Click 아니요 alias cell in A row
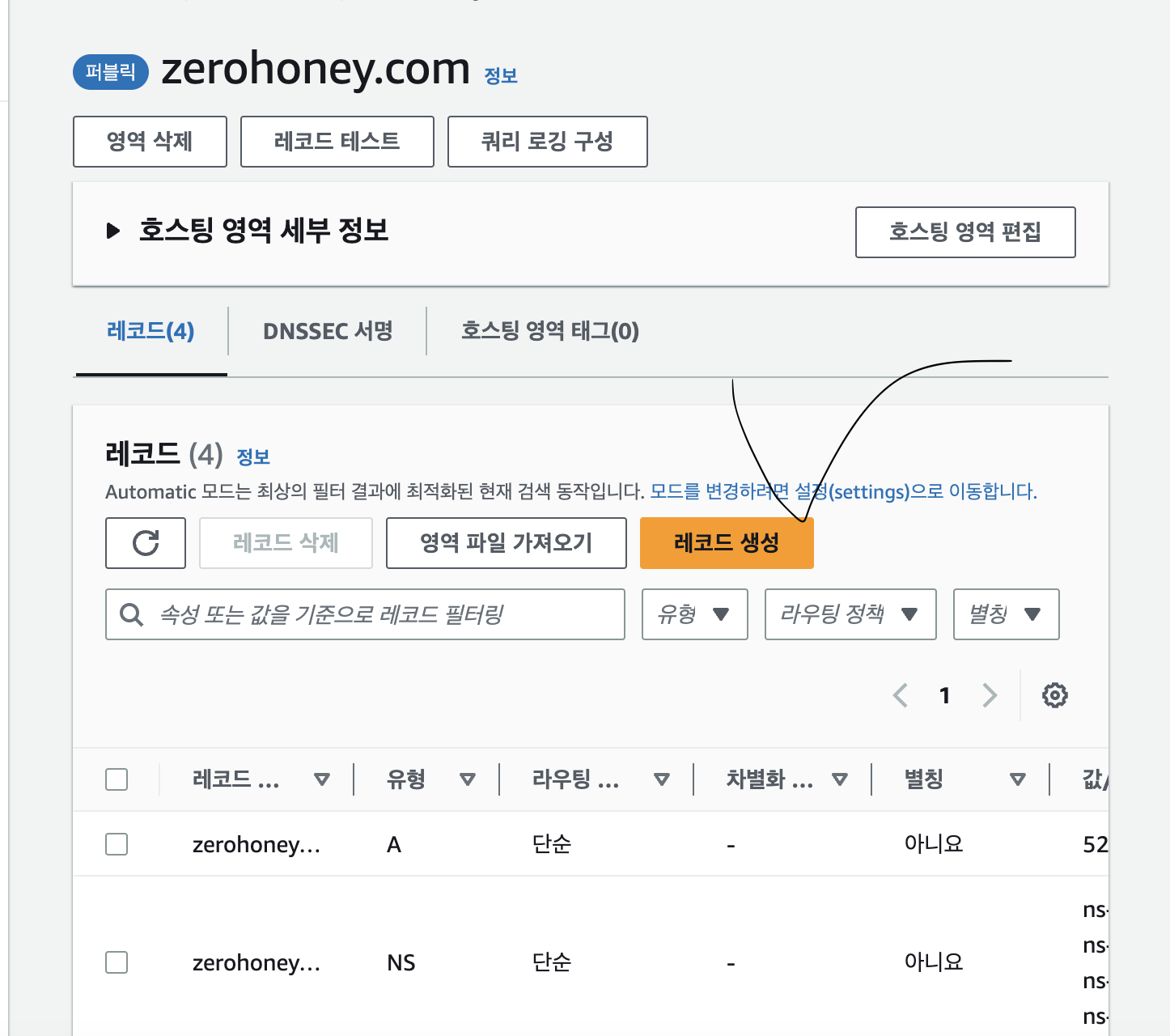 [934, 844]
